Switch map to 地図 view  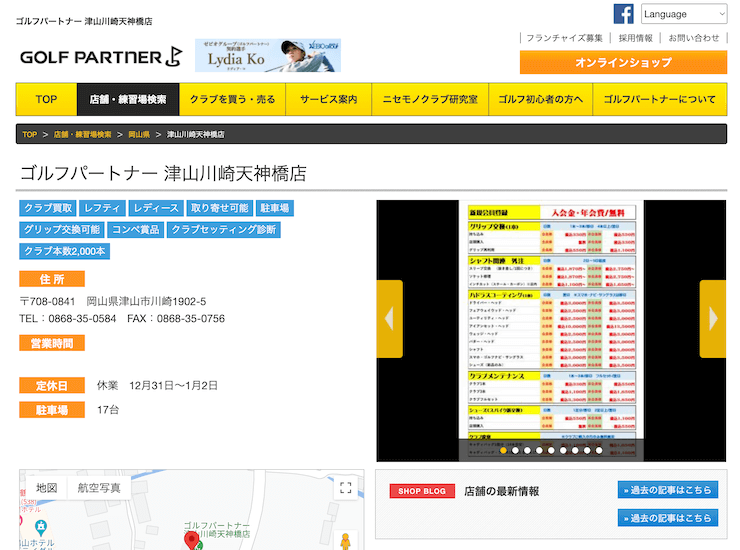click(47, 488)
